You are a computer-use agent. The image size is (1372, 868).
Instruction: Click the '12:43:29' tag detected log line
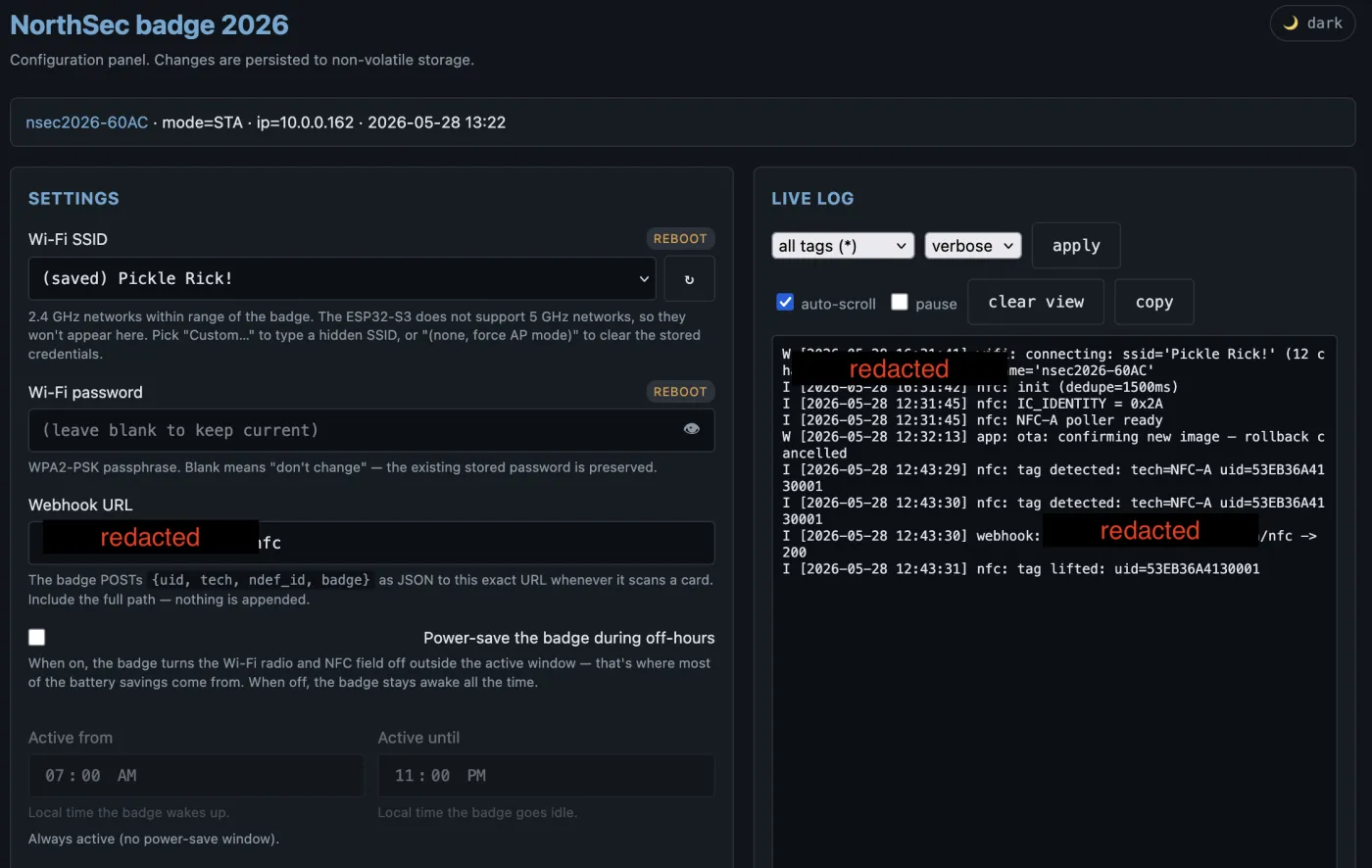point(1053,478)
